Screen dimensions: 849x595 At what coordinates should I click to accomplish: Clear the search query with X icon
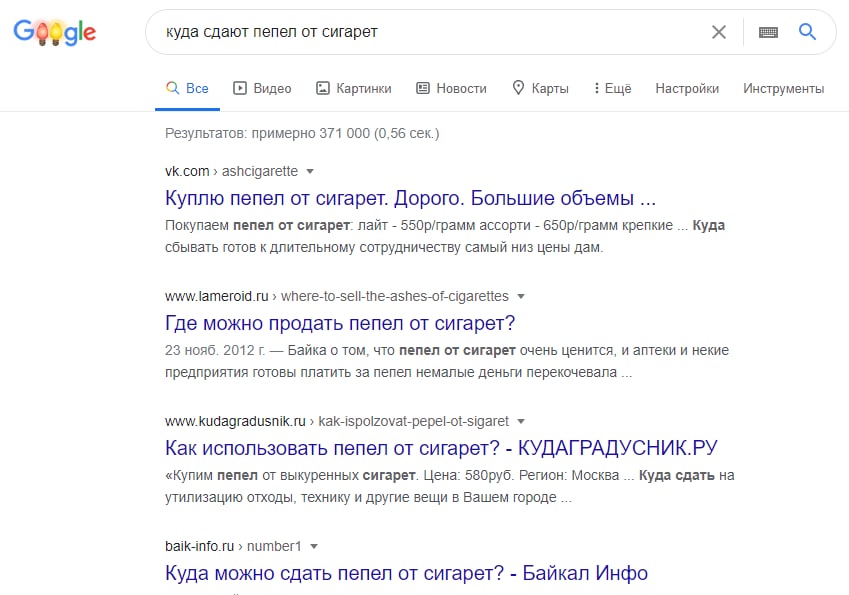click(719, 32)
